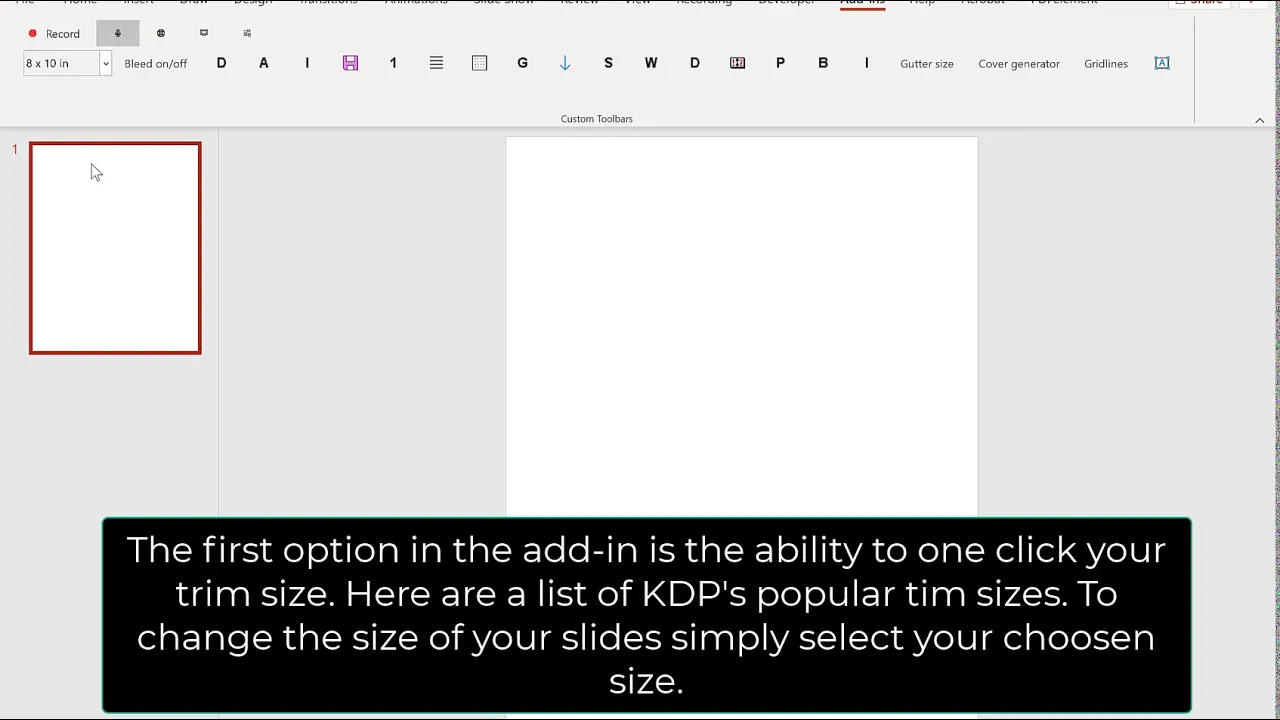Click the round camera icon after microphone

(x=161, y=33)
